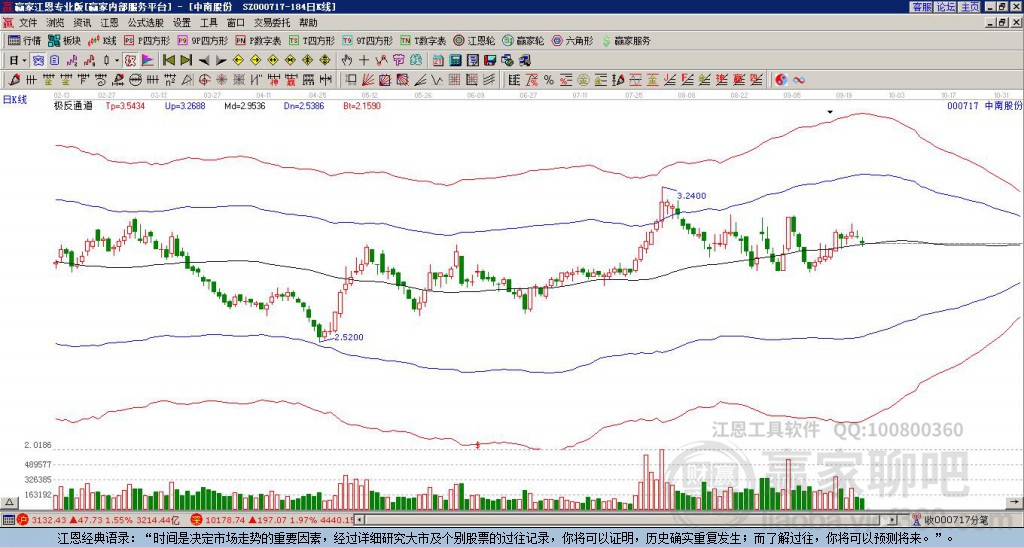Select the crosshair plus cursor tool

(364, 61)
